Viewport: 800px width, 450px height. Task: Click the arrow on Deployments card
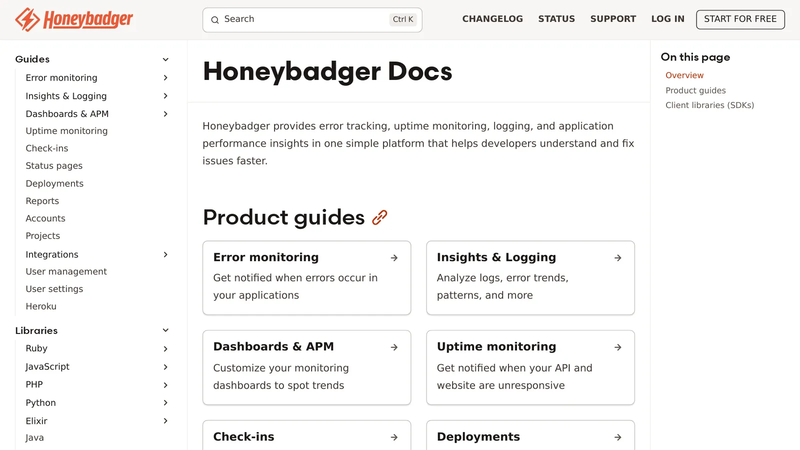pos(617,437)
